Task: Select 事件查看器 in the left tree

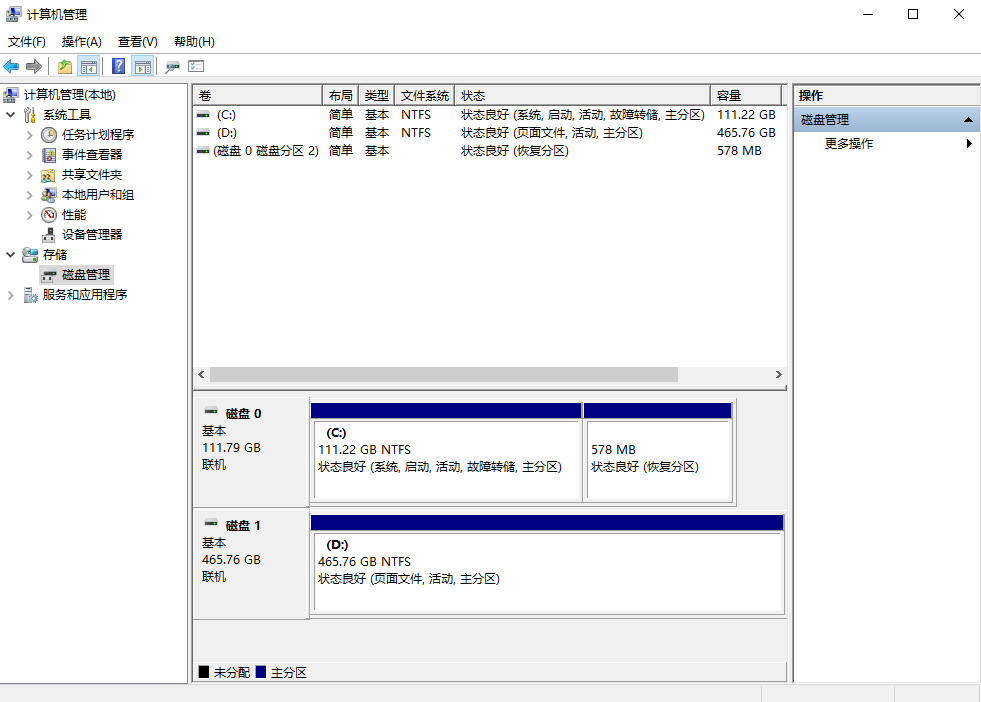Action: coord(91,154)
